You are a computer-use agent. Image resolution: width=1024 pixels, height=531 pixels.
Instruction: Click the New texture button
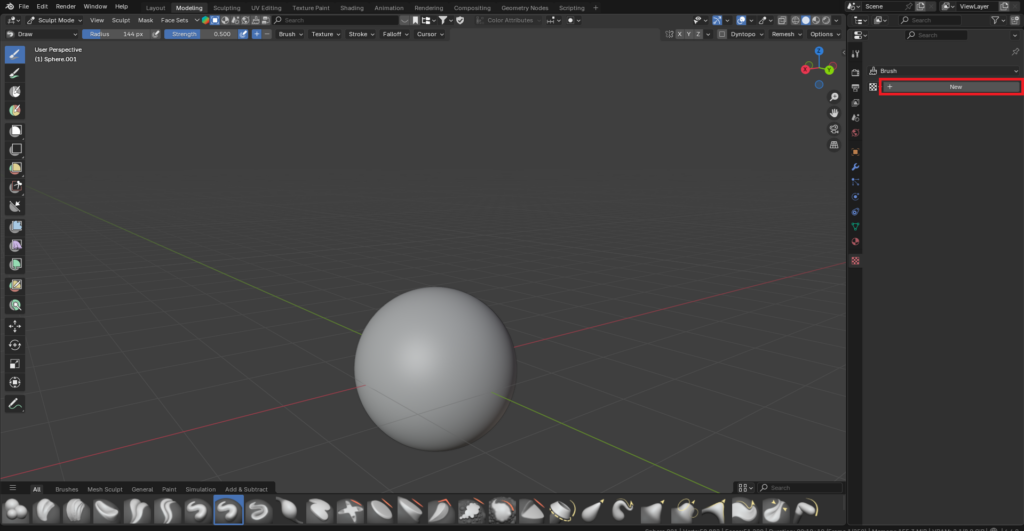951,86
